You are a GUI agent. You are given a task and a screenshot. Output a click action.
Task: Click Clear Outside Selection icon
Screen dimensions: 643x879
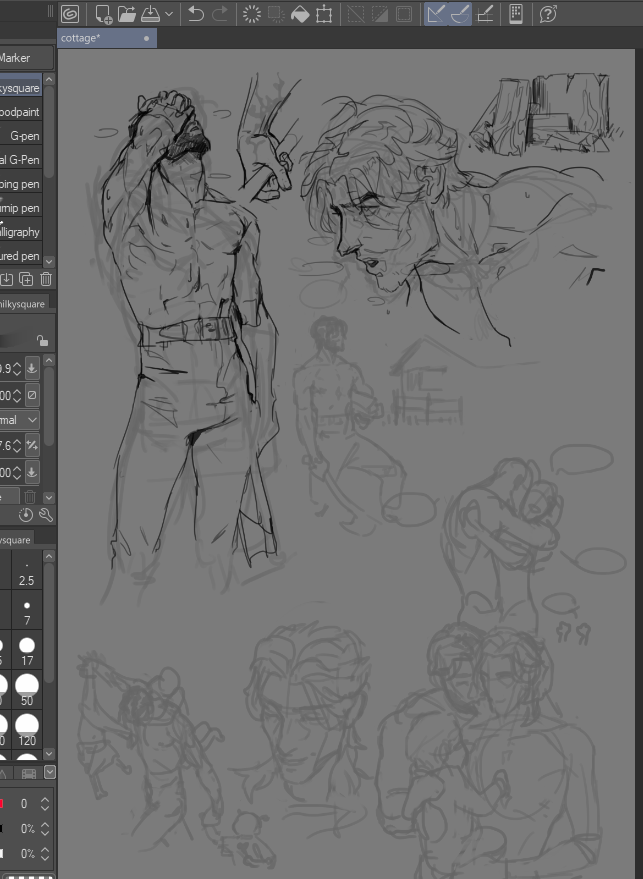coord(276,14)
